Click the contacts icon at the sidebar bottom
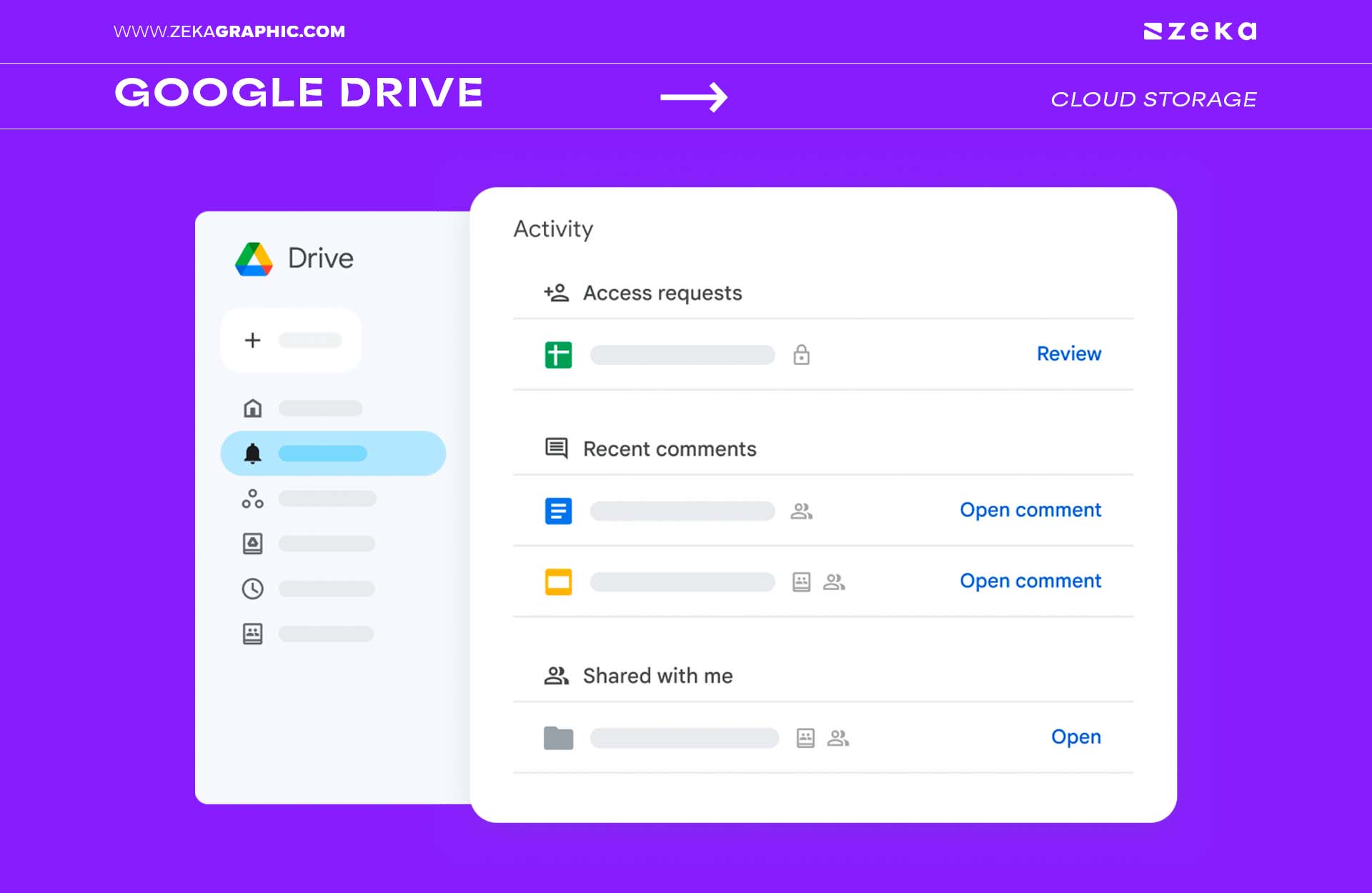The width and height of the screenshot is (1372, 893). (x=252, y=634)
